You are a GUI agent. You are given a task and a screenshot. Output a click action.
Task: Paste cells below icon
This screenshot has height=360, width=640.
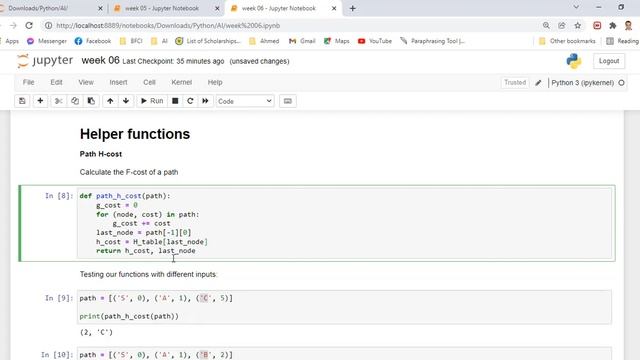[91, 101]
